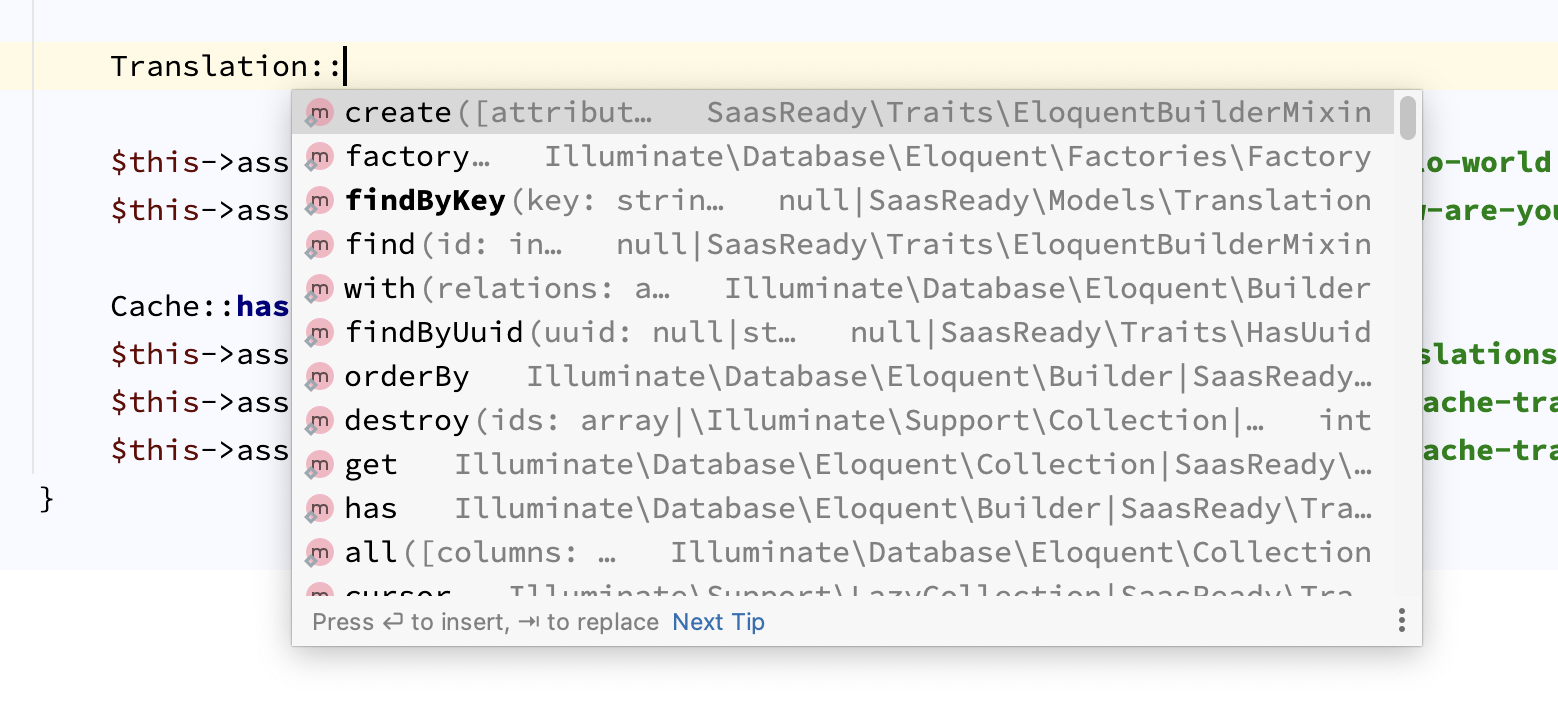Click the method icon beside factory

pos(319,157)
